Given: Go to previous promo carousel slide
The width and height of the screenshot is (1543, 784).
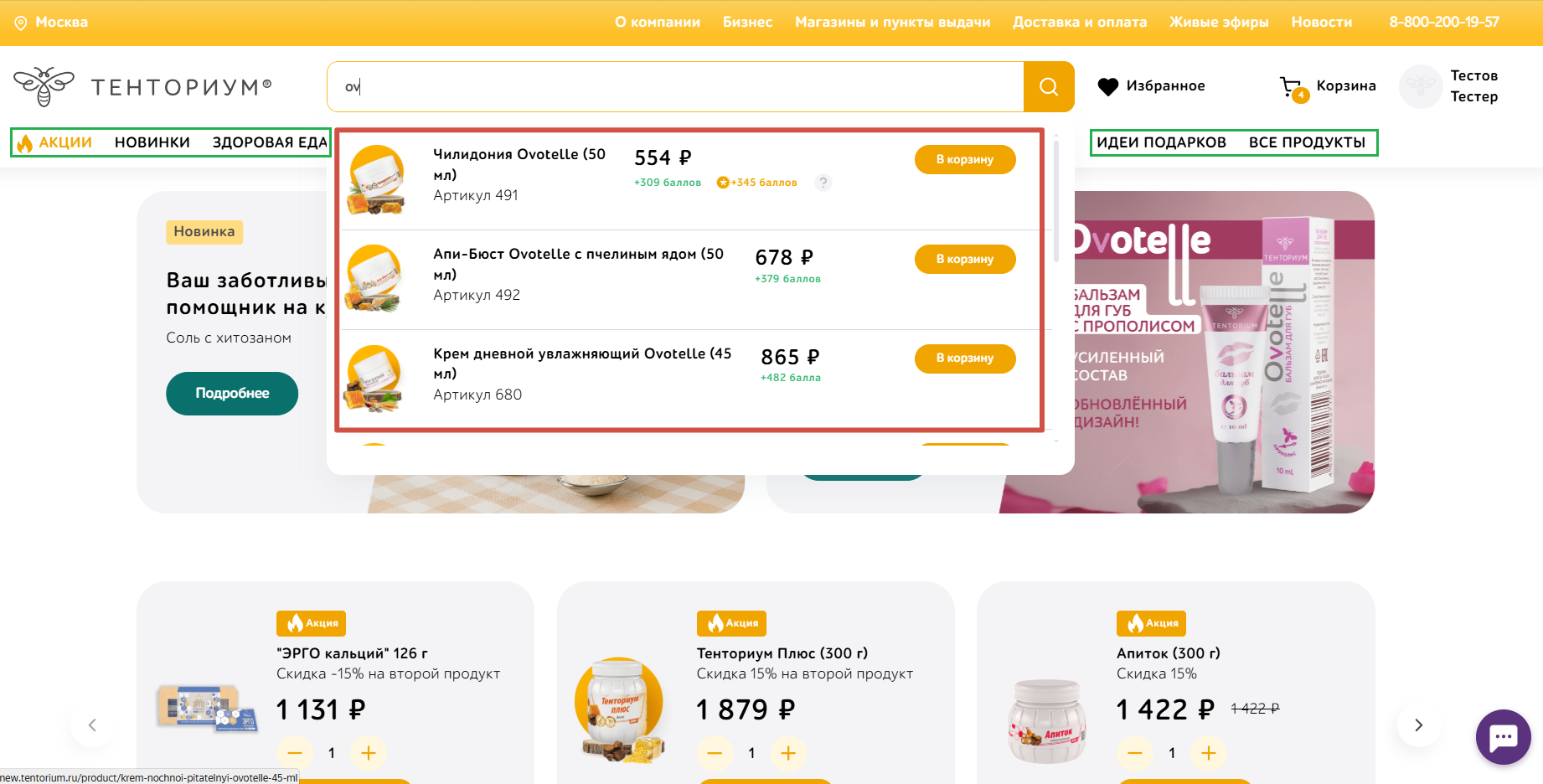Looking at the screenshot, I should [x=93, y=725].
